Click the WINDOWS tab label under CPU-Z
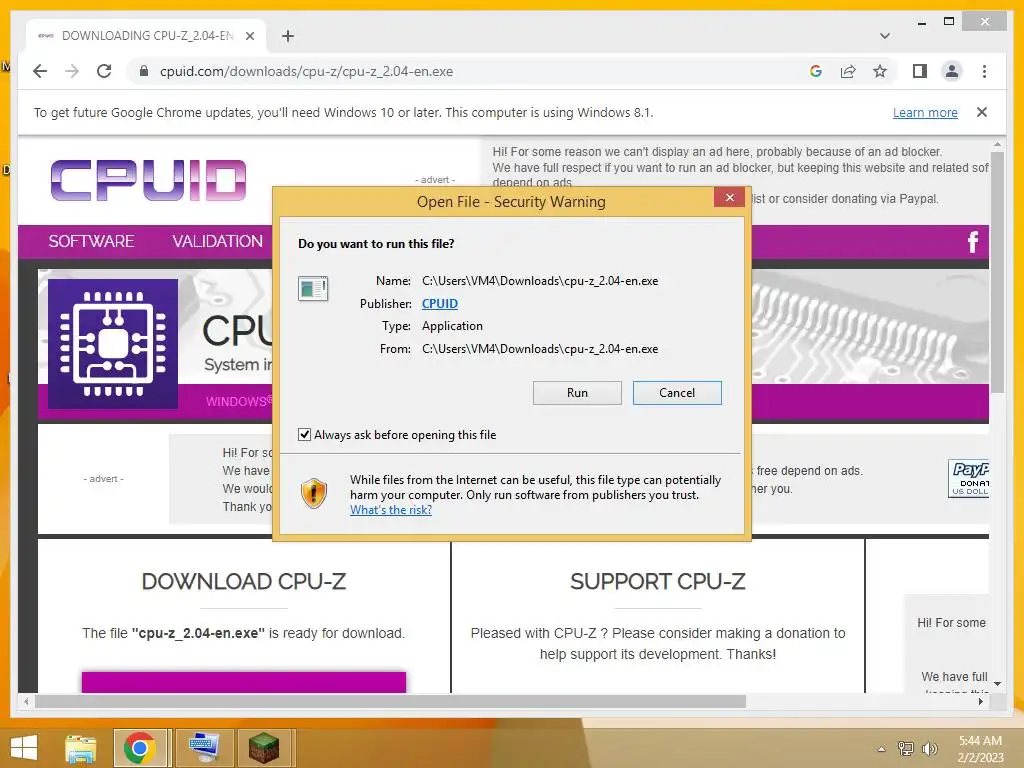Viewport: 1024px width, 768px height. tap(238, 401)
